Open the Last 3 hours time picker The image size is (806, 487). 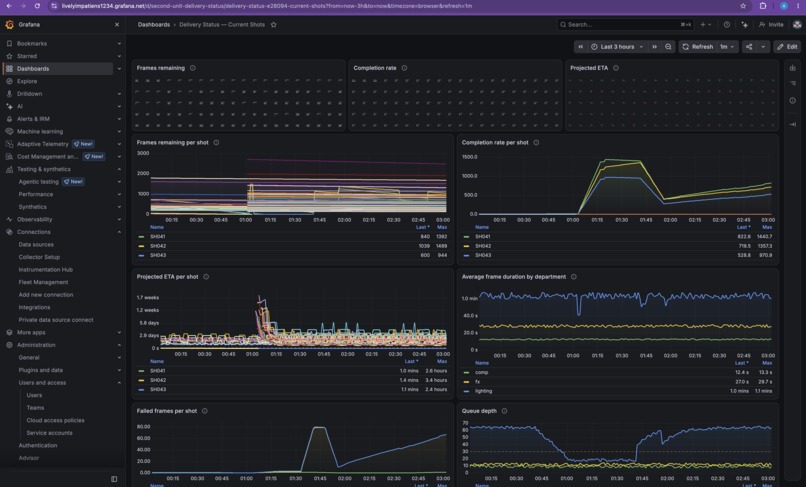pyautogui.click(x=617, y=46)
